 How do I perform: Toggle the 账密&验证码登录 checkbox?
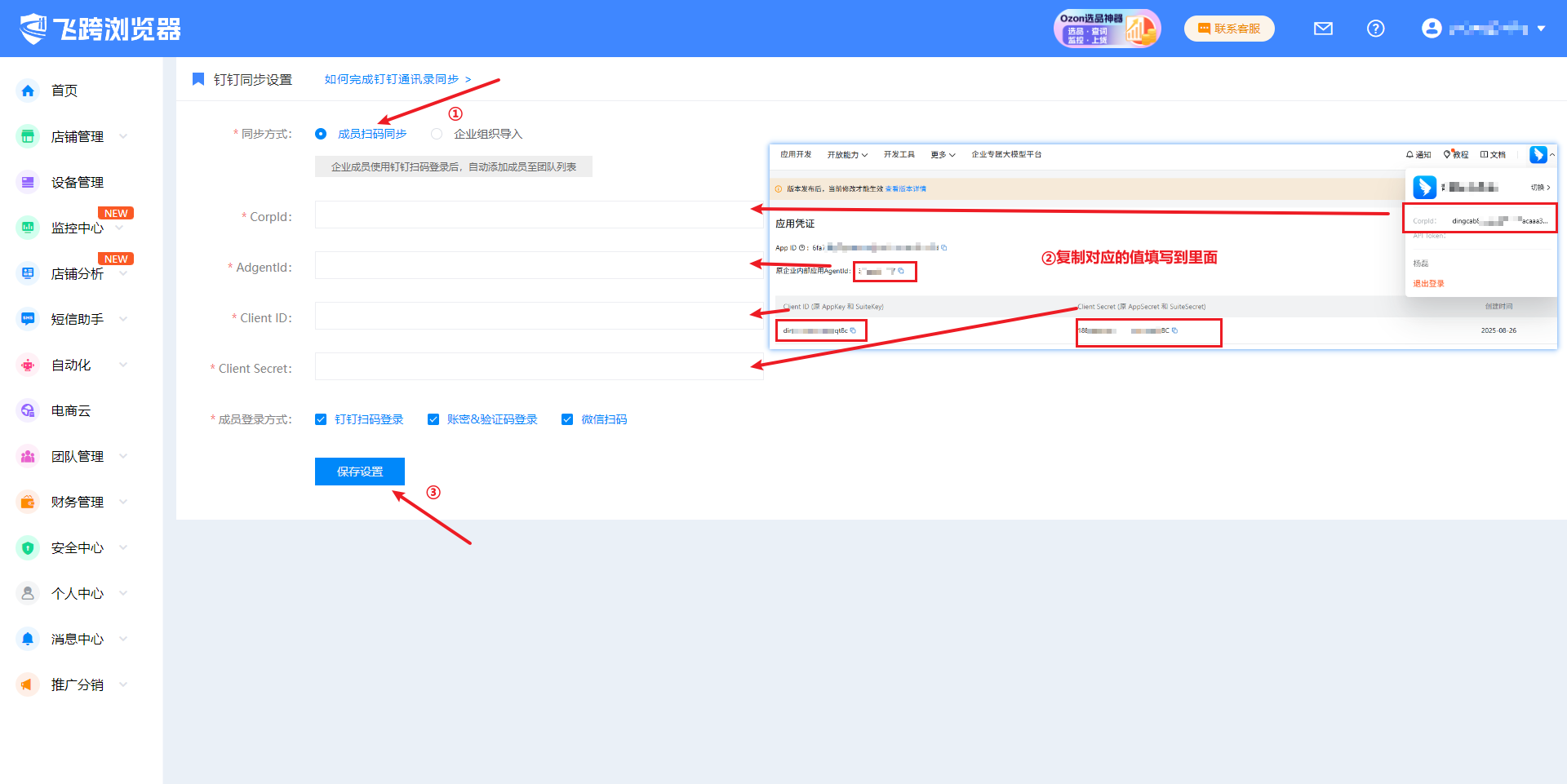pos(433,419)
